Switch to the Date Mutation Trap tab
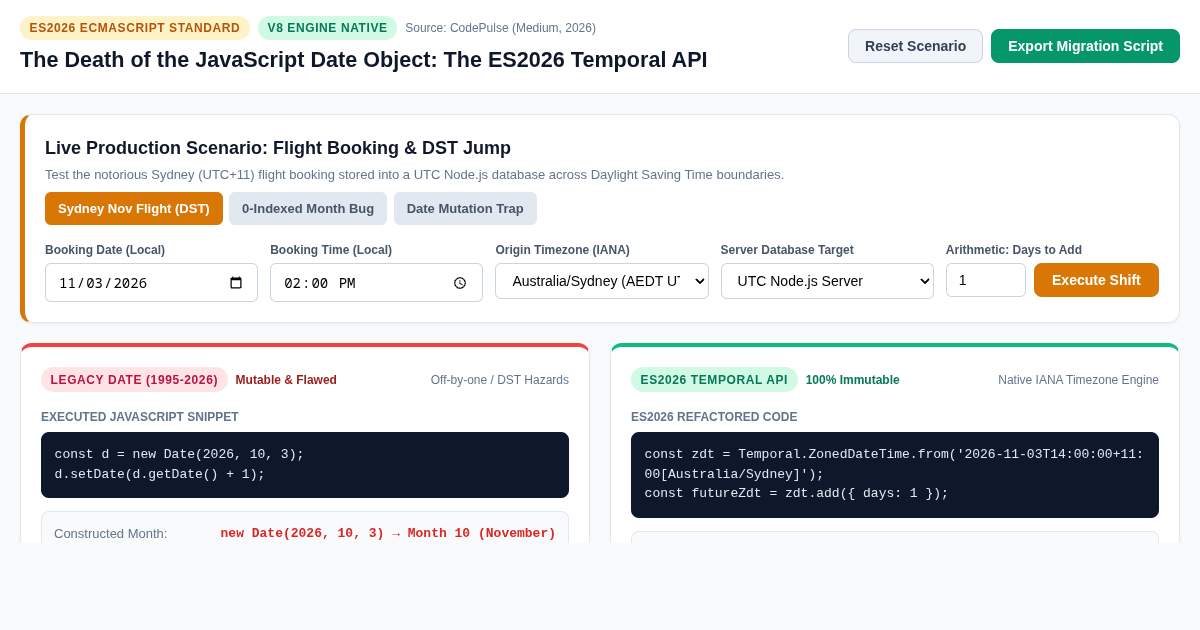Image resolution: width=1200 pixels, height=630 pixels. click(x=465, y=208)
